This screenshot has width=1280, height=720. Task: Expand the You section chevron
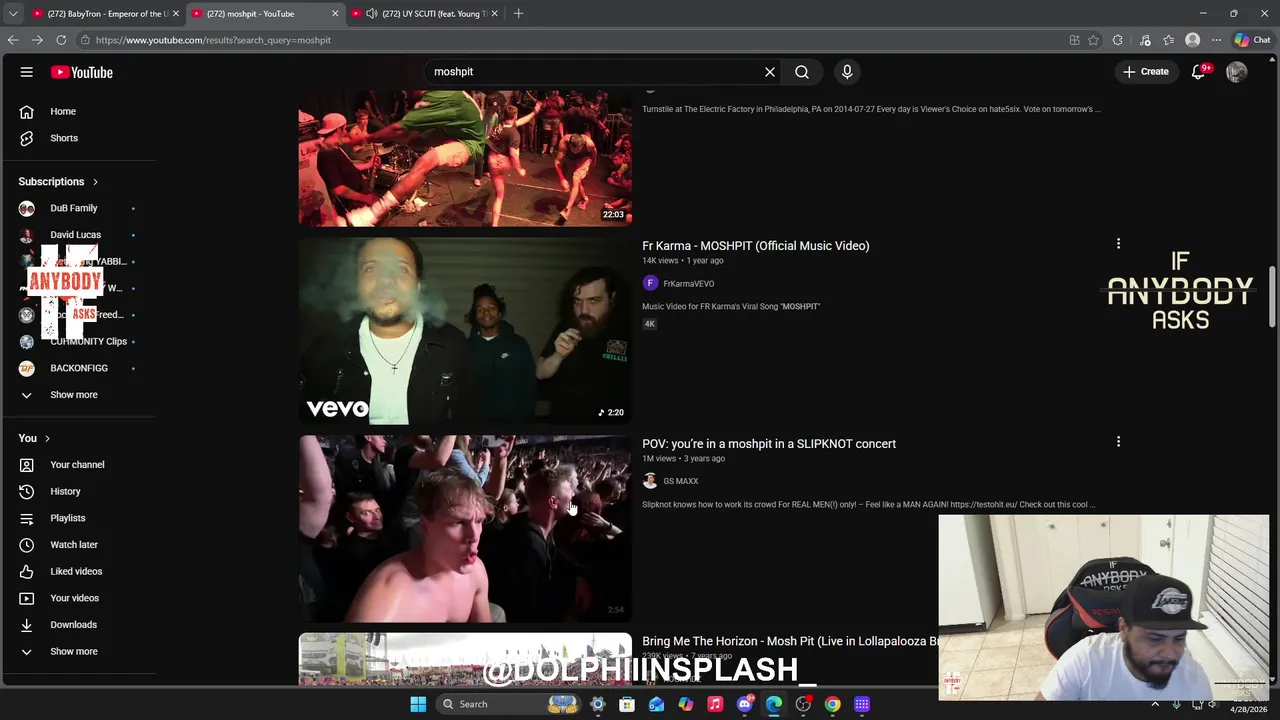point(47,438)
